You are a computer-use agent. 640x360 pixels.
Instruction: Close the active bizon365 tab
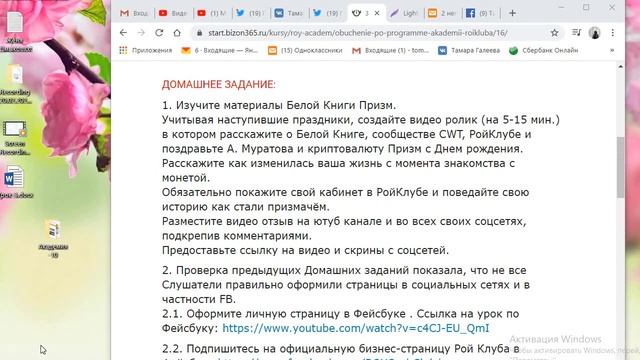click(x=377, y=13)
